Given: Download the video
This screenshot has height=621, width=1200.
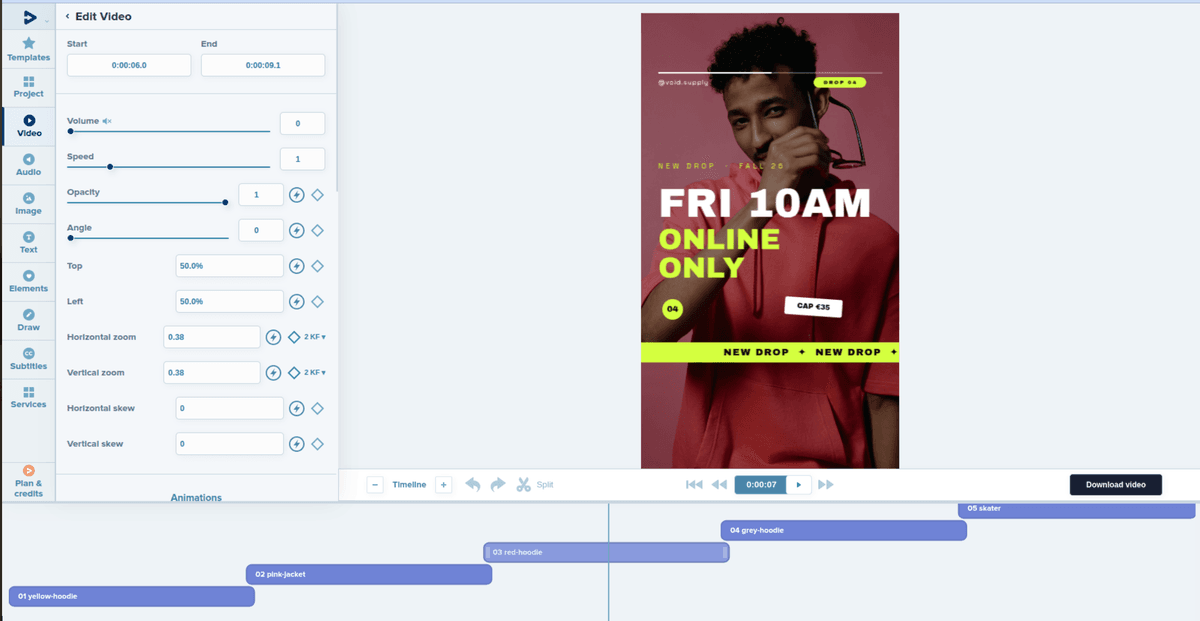Looking at the screenshot, I should pos(1116,484).
